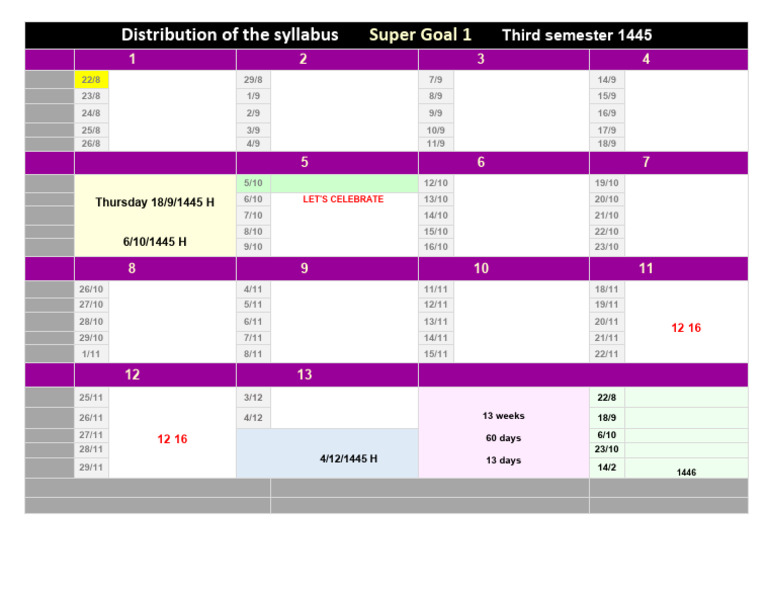Click the Super Goal 1 title text
This screenshot has height=594, width=768.
[420, 35]
